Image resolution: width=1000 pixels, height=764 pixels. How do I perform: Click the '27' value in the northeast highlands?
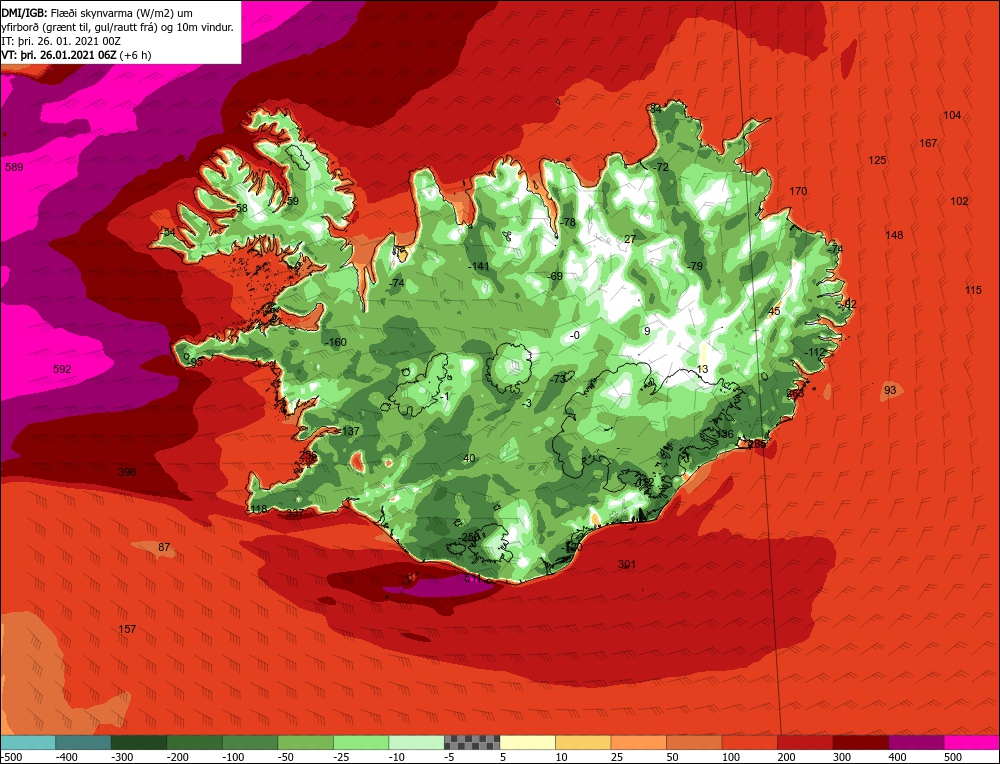630,239
